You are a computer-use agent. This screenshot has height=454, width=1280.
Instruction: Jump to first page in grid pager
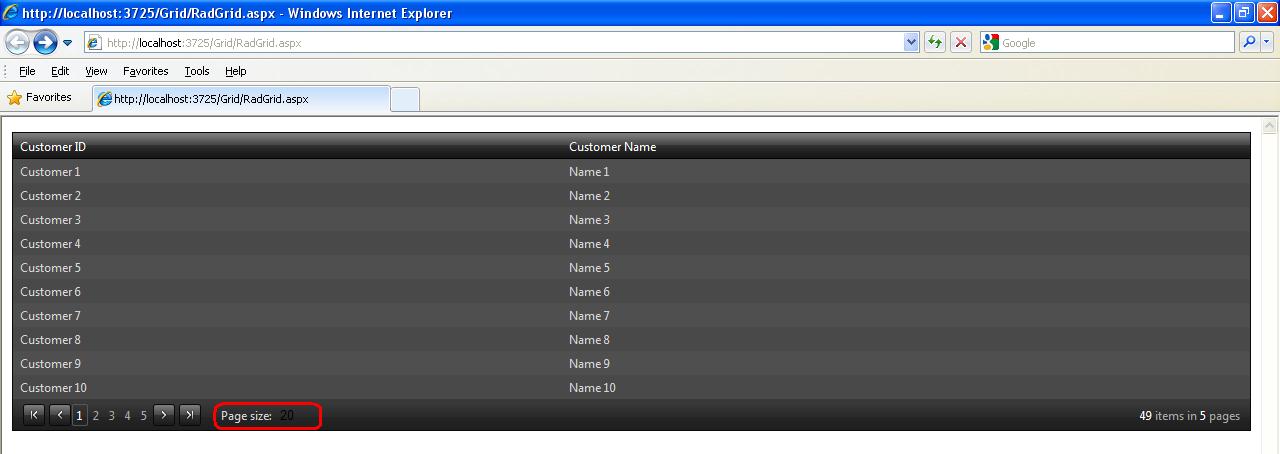click(x=34, y=415)
